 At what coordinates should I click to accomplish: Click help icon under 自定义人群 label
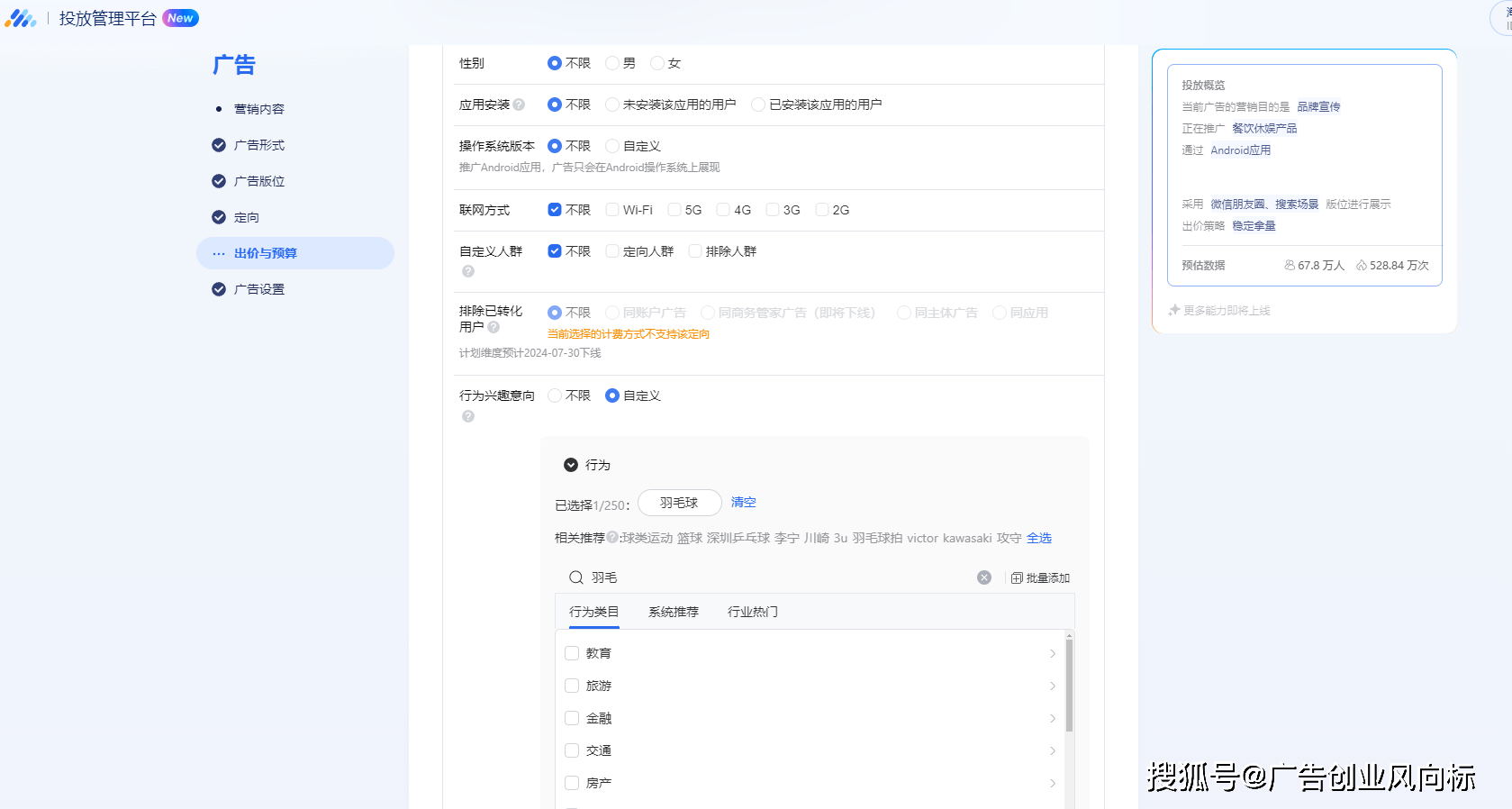click(x=468, y=271)
